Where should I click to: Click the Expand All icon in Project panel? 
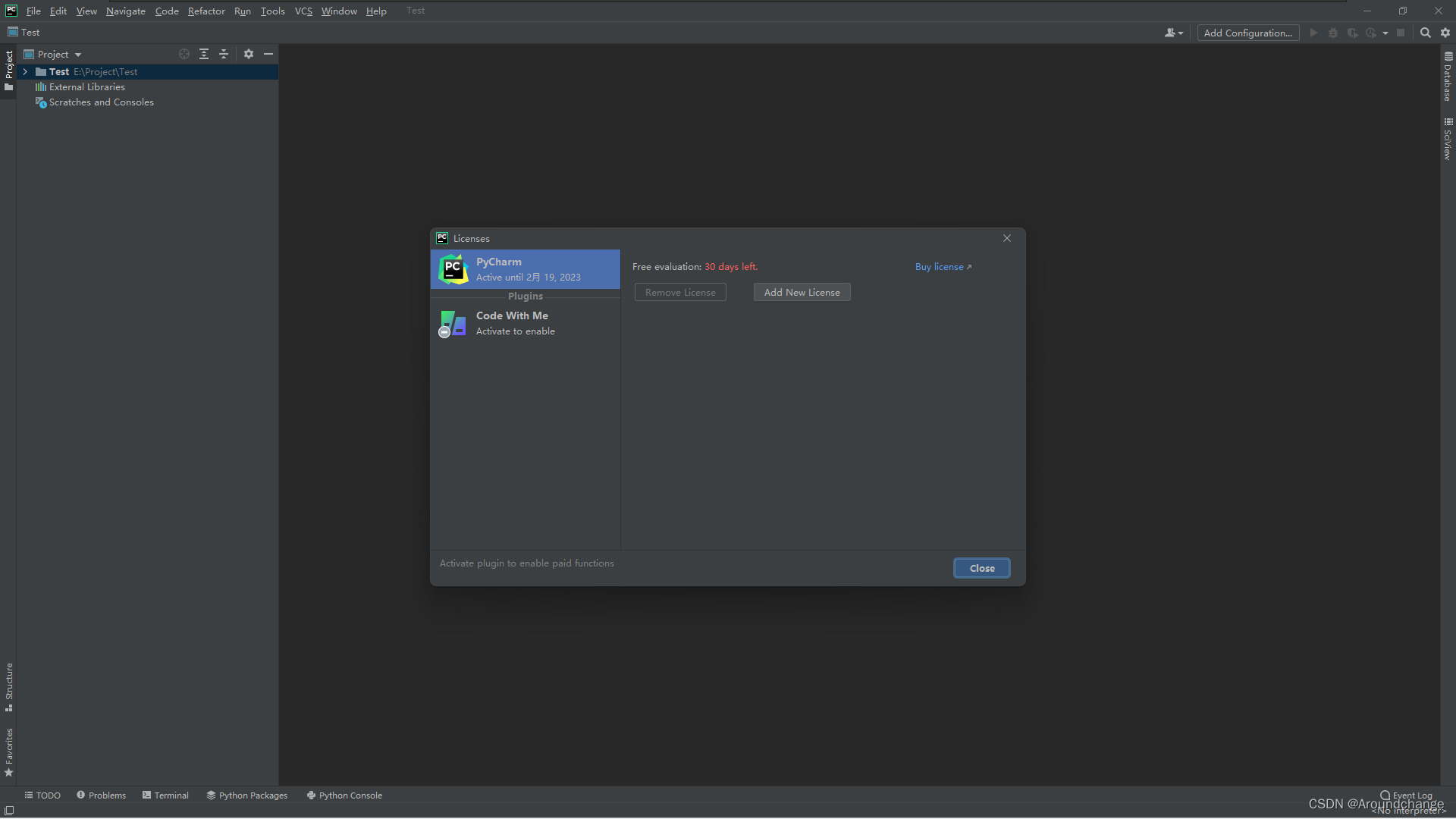point(204,54)
